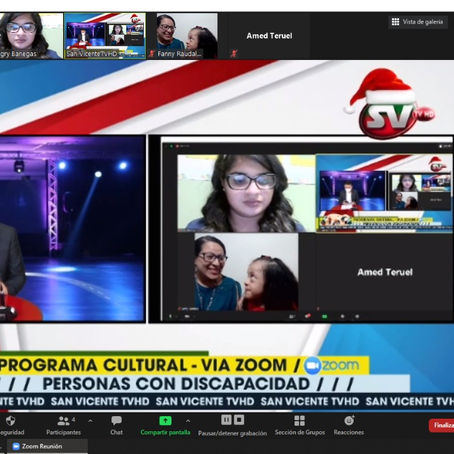Click the red Finalizar button
The height and width of the screenshot is (454, 454).
pyautogui.click(x=441, y=425)
